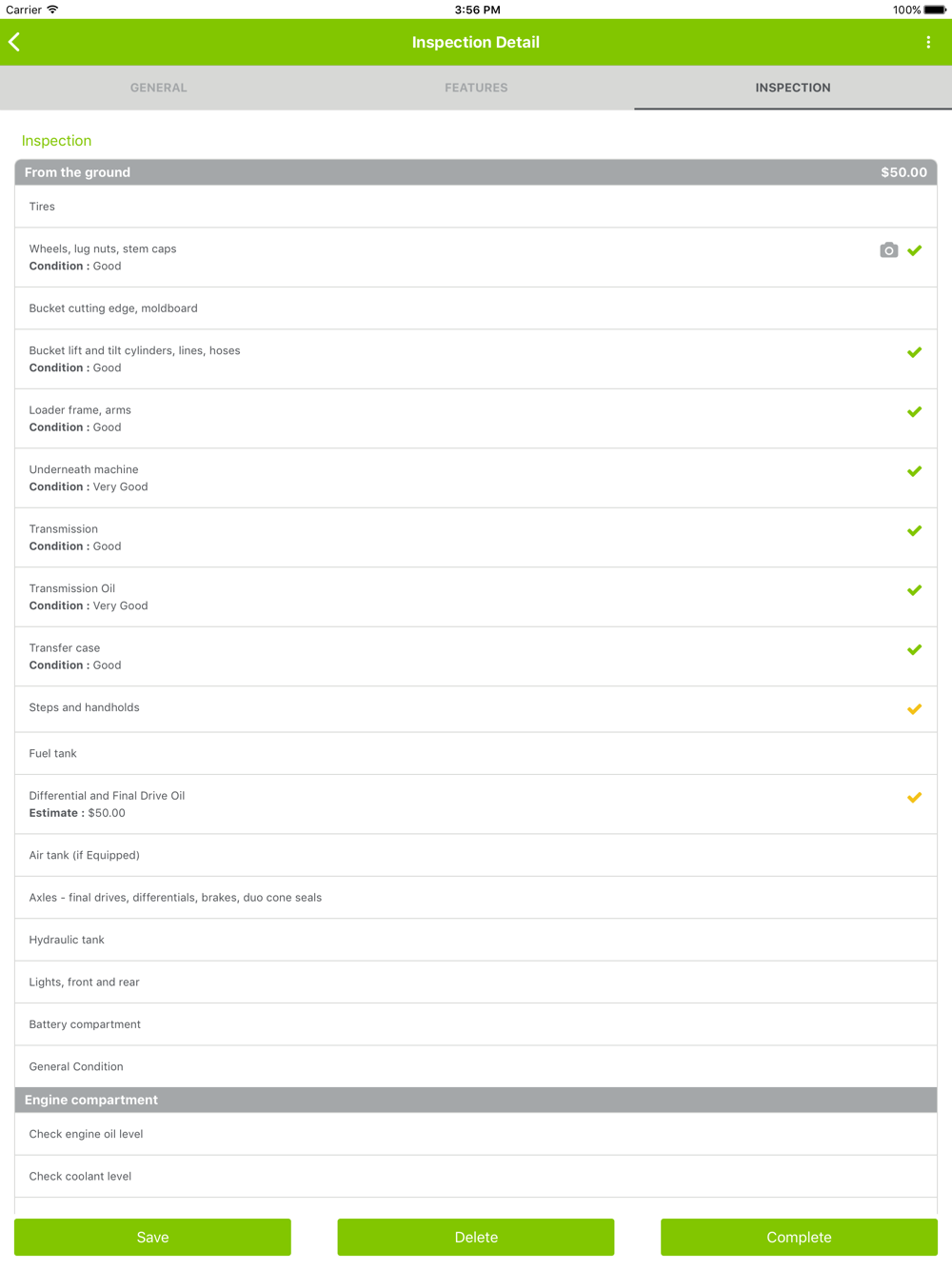Tap green checkmark on Underneath machine row

[x=914, y=471]
